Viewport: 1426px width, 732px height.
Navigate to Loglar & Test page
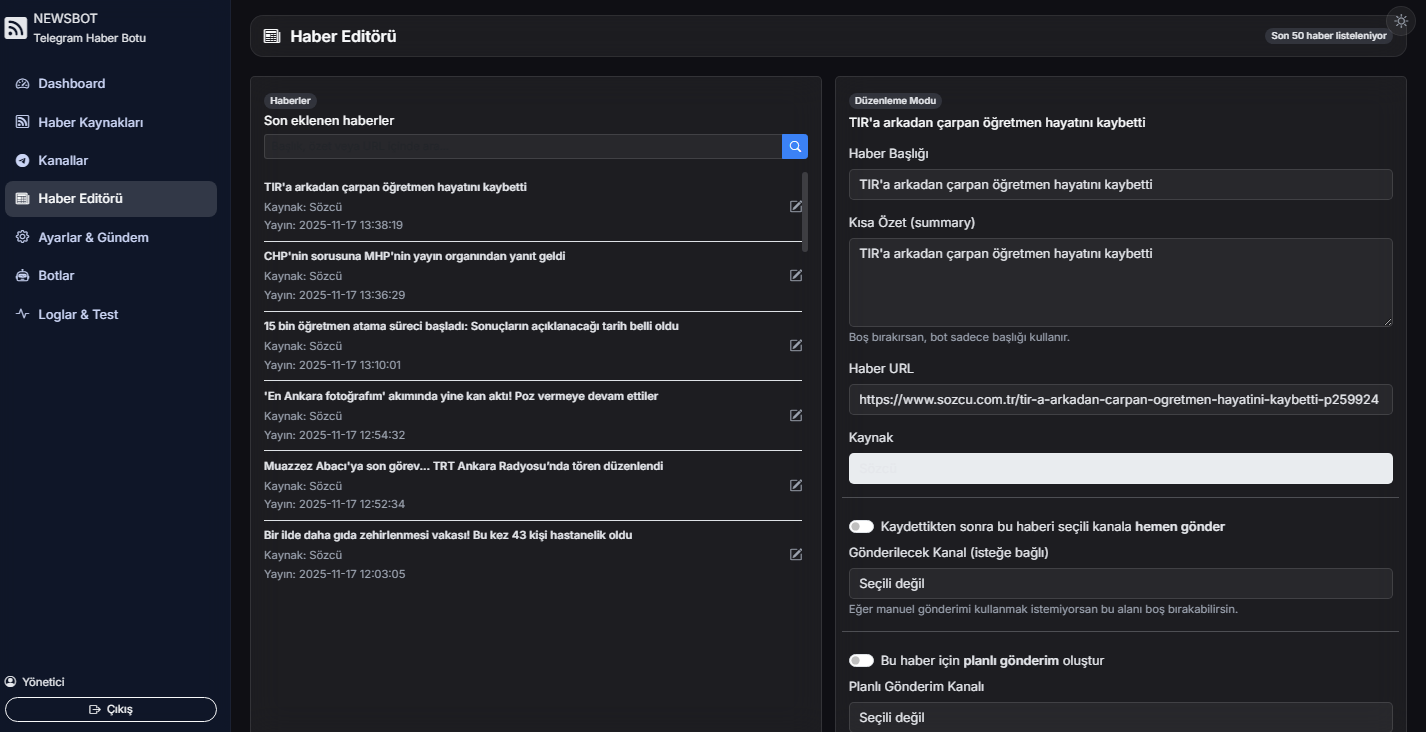[x=78, y=314]
